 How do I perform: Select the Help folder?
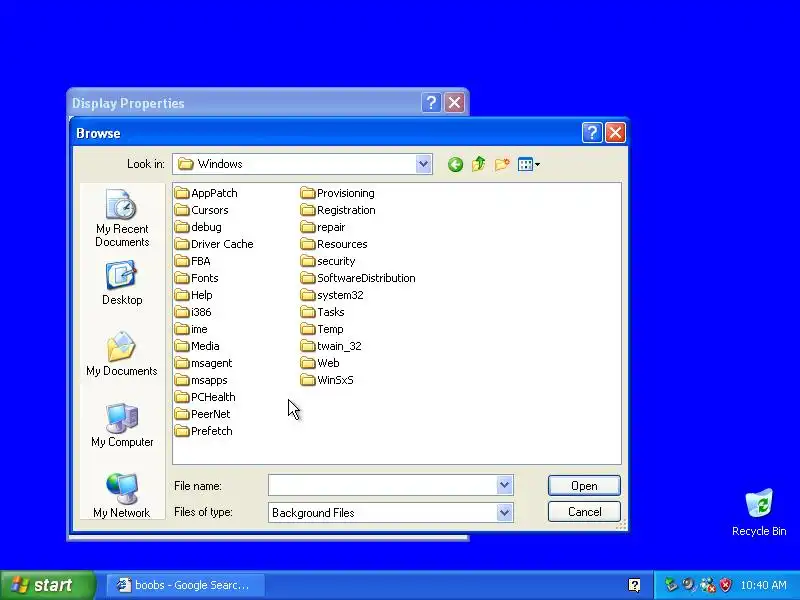pos(193,295)
